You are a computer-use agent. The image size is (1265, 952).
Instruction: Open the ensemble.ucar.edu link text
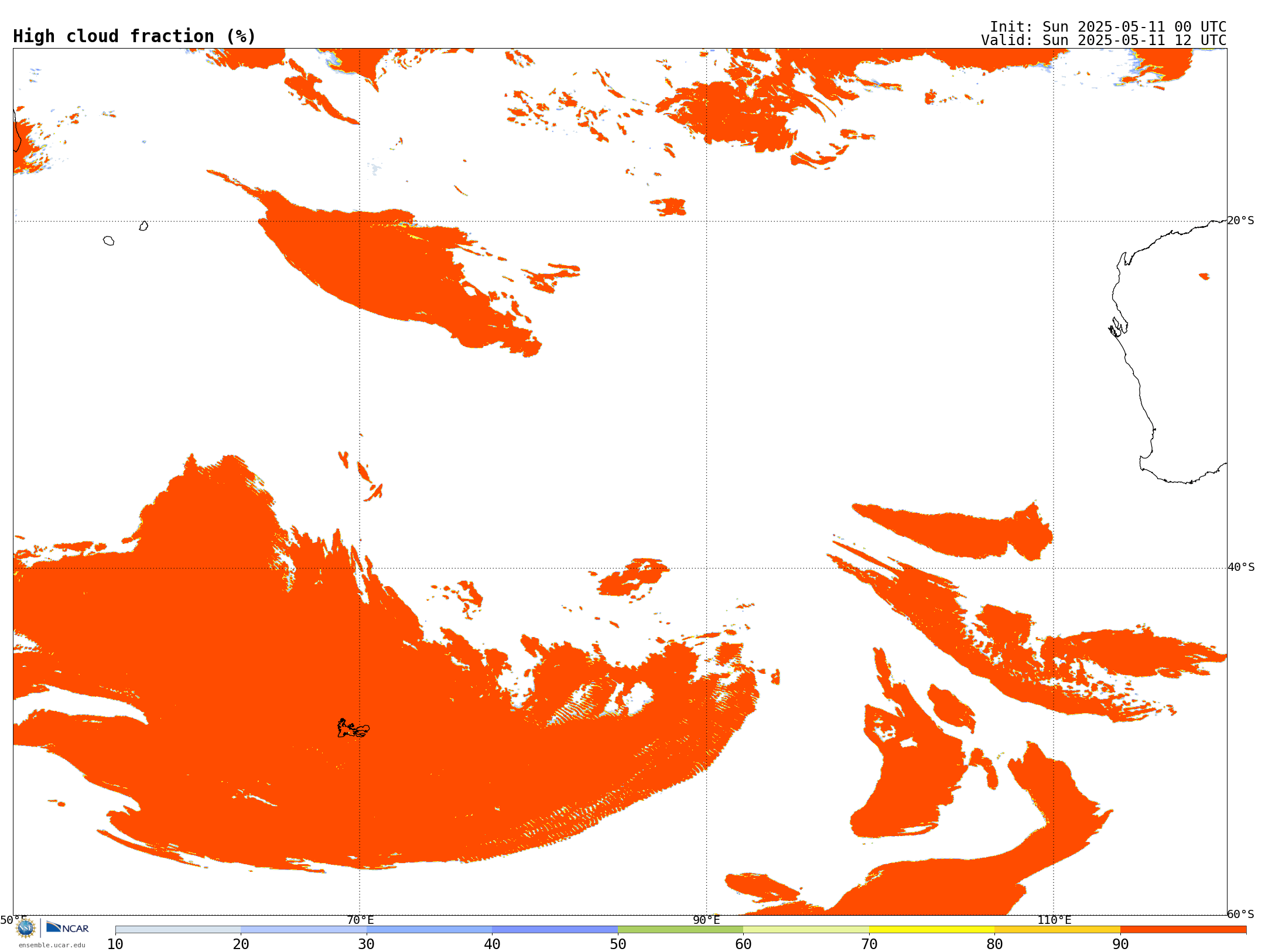[52, 945]
